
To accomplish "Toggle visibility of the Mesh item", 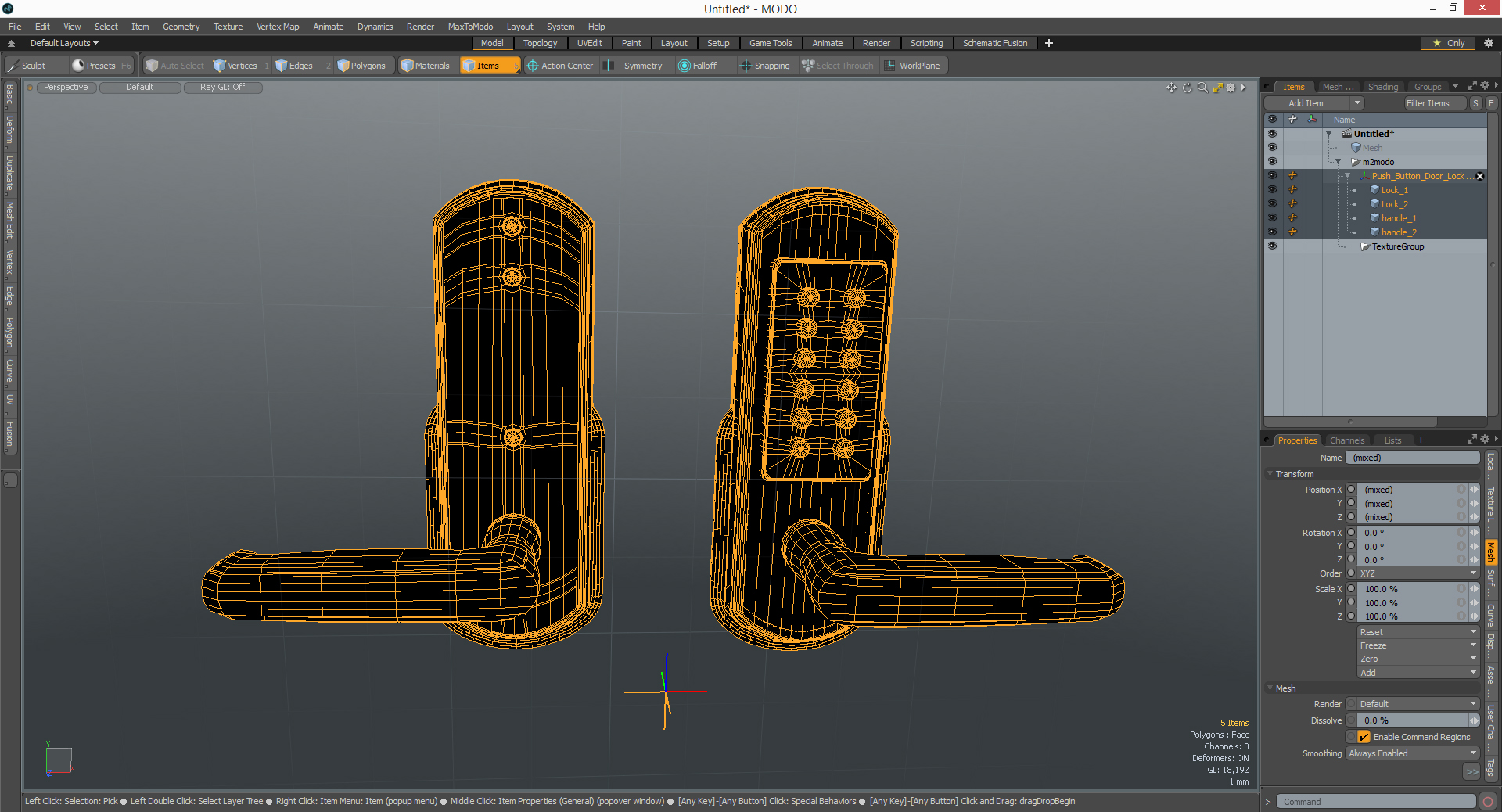I will 1272,148.
